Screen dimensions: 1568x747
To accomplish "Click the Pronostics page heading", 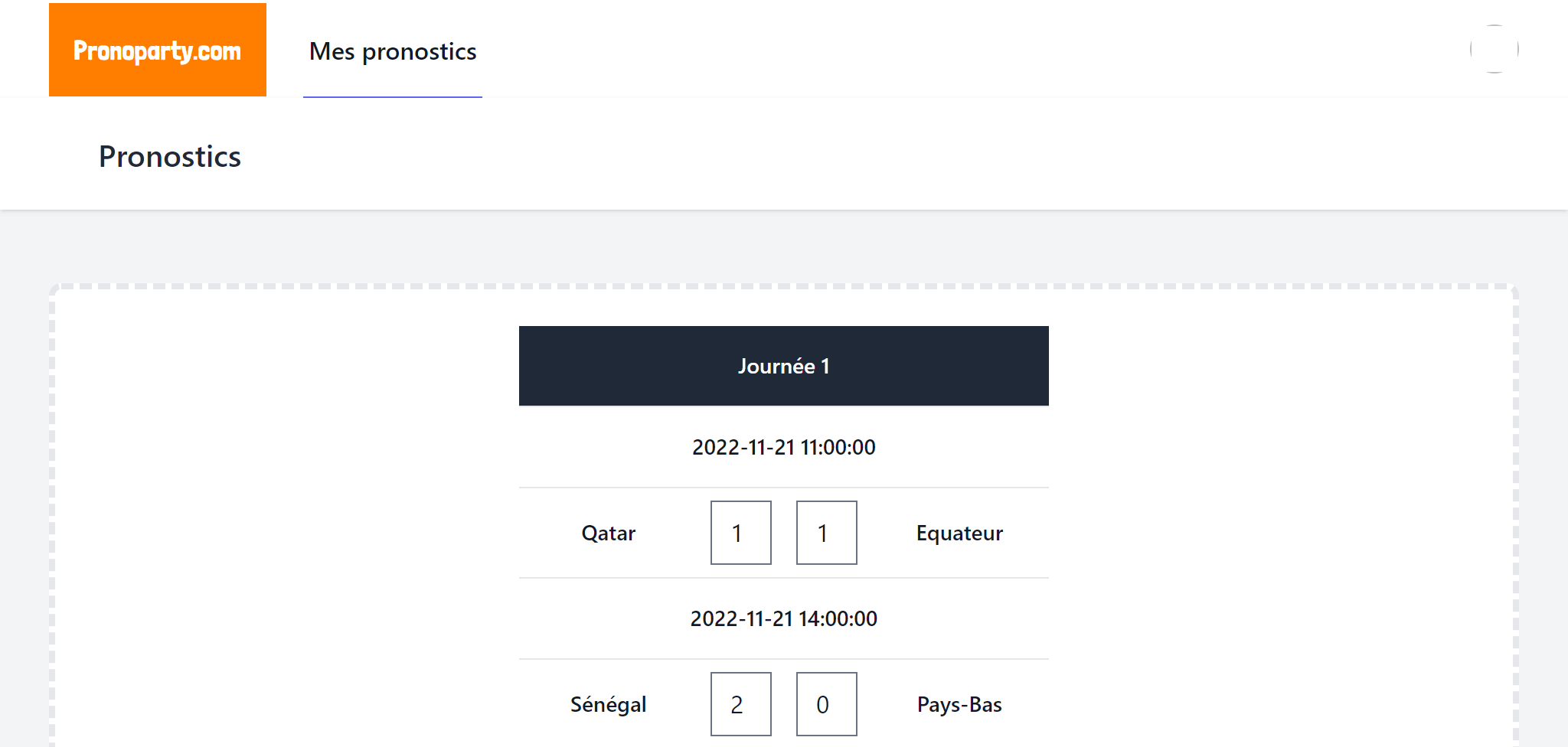I will pos(170,156).
